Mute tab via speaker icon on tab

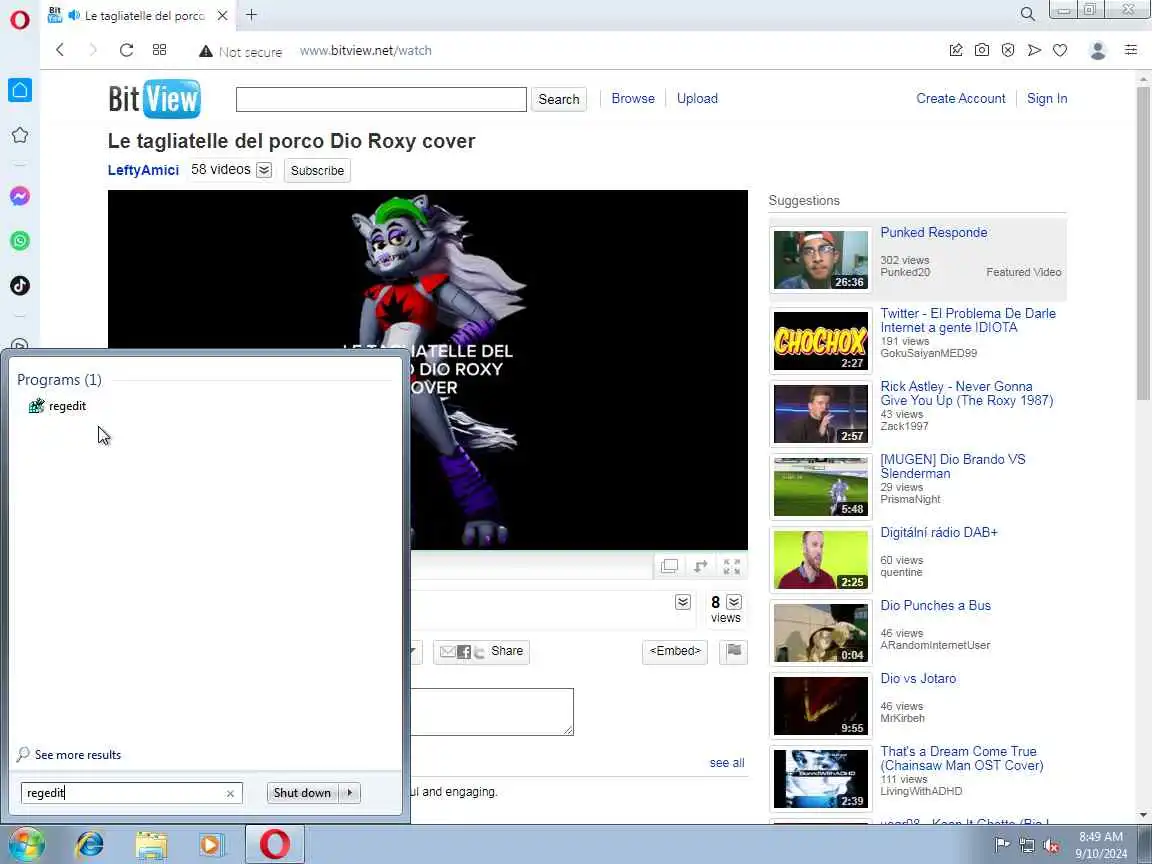click(73, 15)
